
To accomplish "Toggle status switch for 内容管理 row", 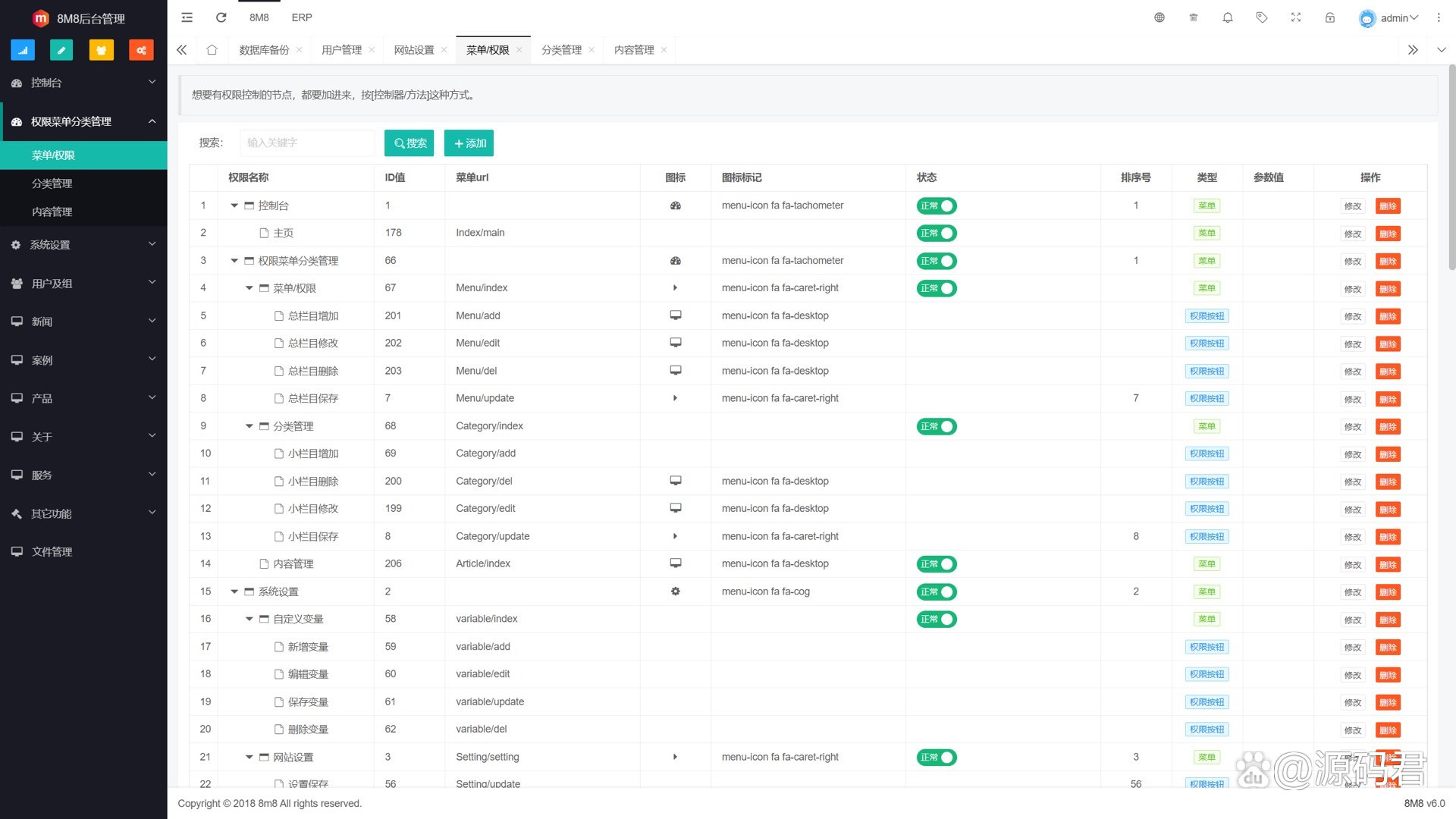I will (937, 564).
